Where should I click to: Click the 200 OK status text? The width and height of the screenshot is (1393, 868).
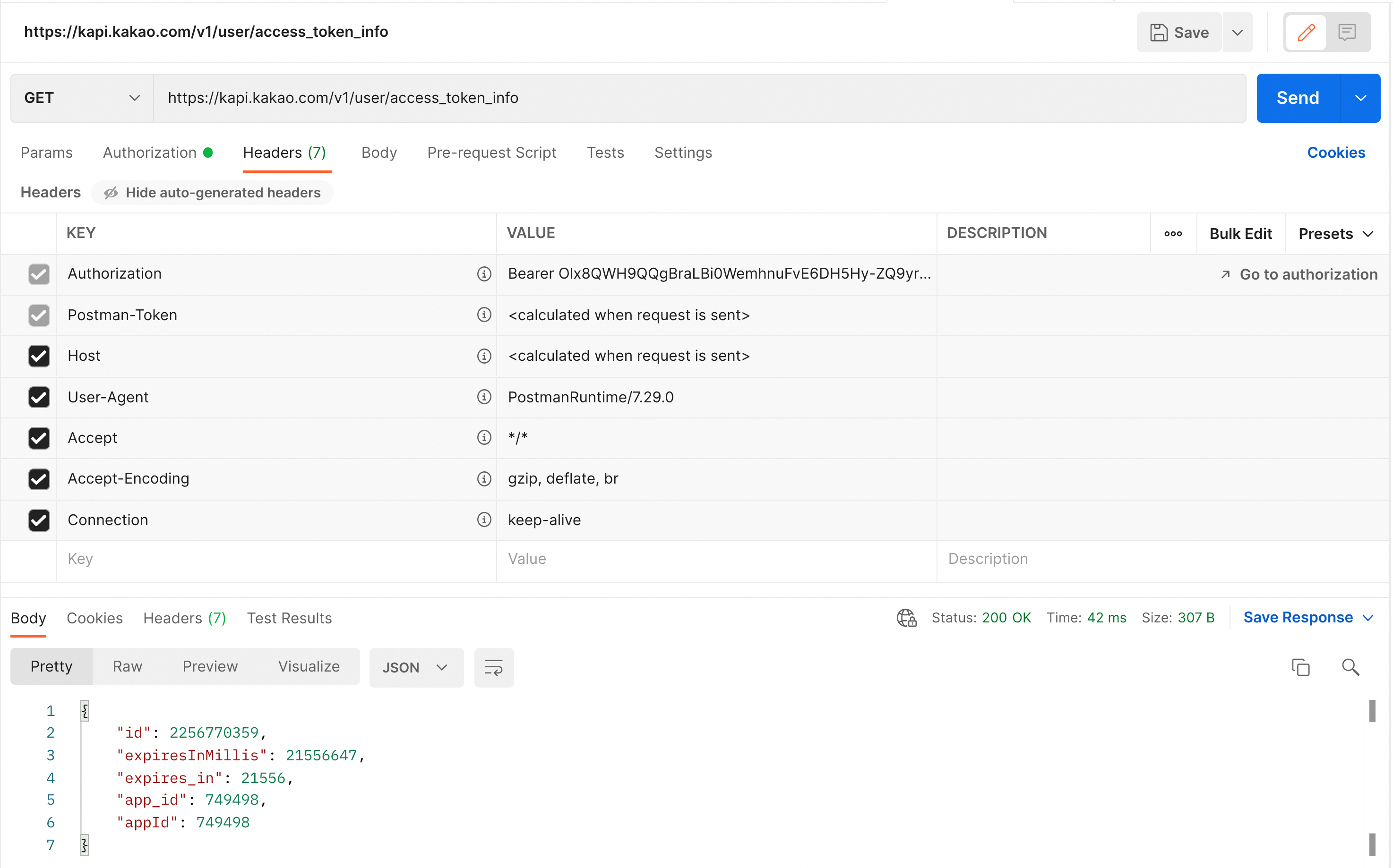pyautogui.click(x=1006, y=618)
